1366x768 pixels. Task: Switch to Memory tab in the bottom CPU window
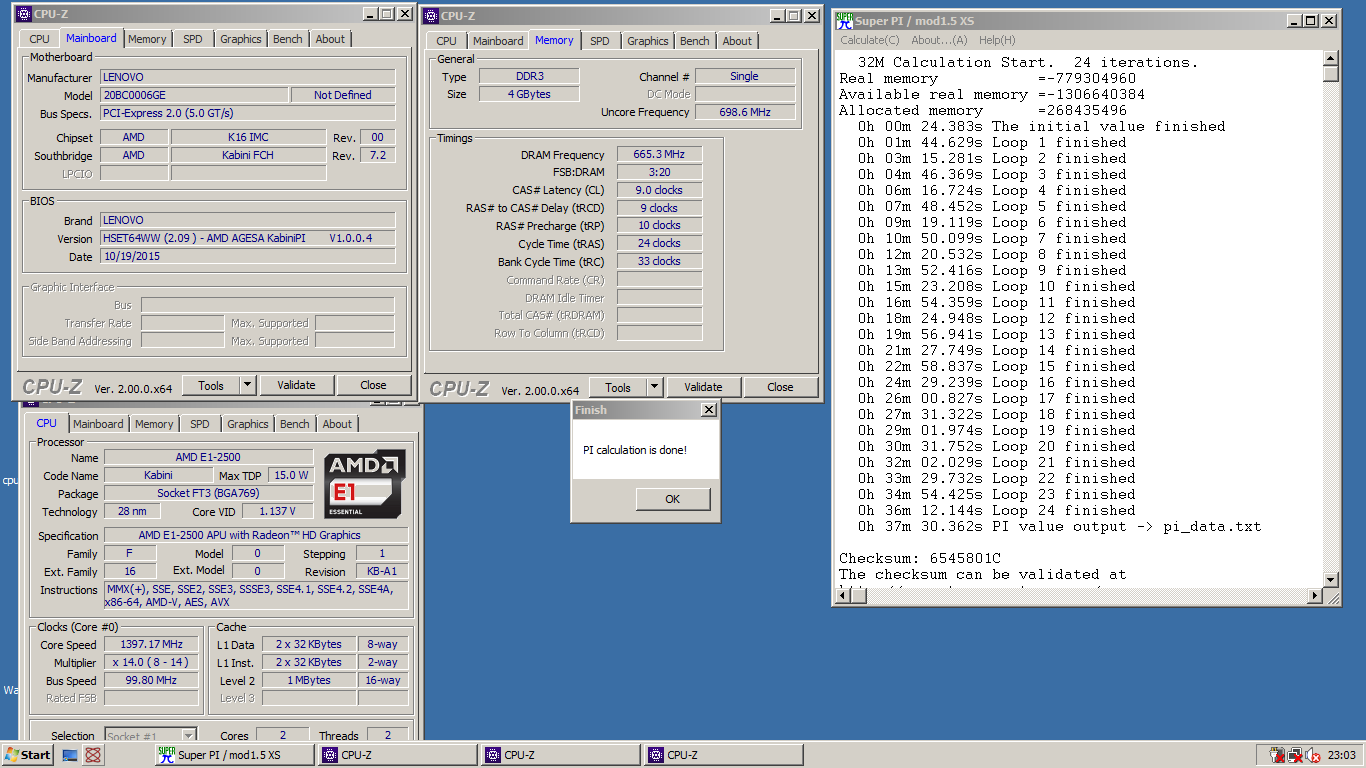click(x=154, y=424)
